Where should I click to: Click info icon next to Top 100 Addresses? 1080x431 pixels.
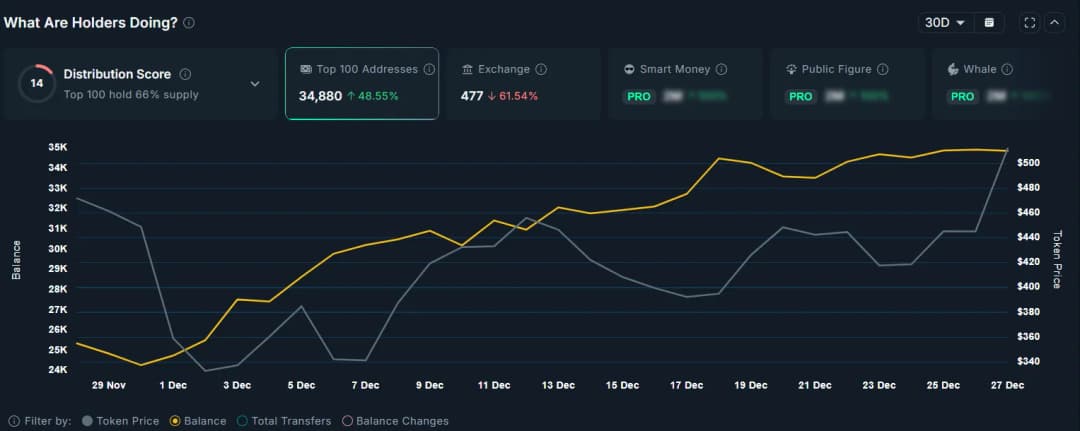tap(429, 69)
